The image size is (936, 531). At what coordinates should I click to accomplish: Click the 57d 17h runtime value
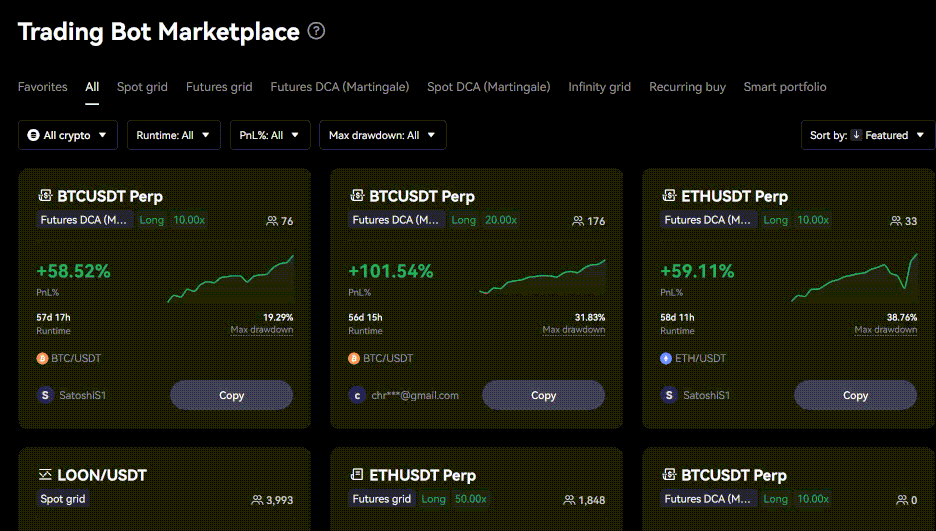tap(53, 317)
